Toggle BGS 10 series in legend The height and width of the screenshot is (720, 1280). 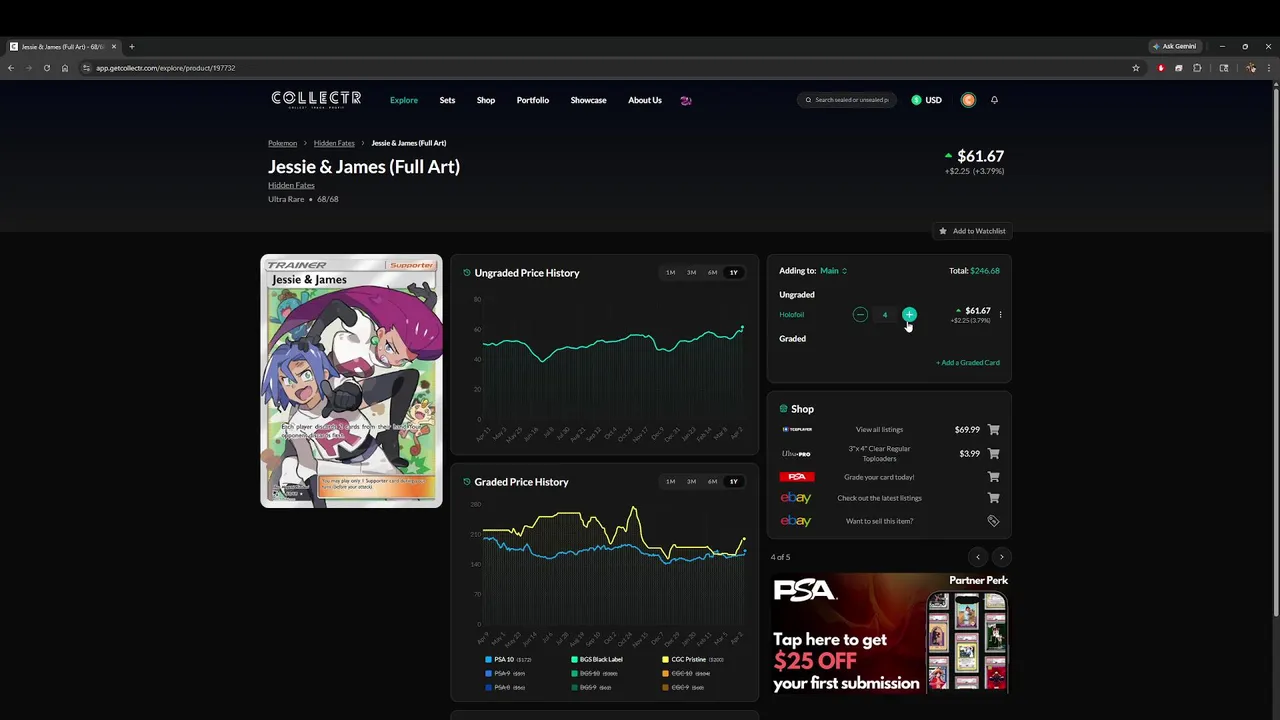pyautogui.click(x=595, y=674)
